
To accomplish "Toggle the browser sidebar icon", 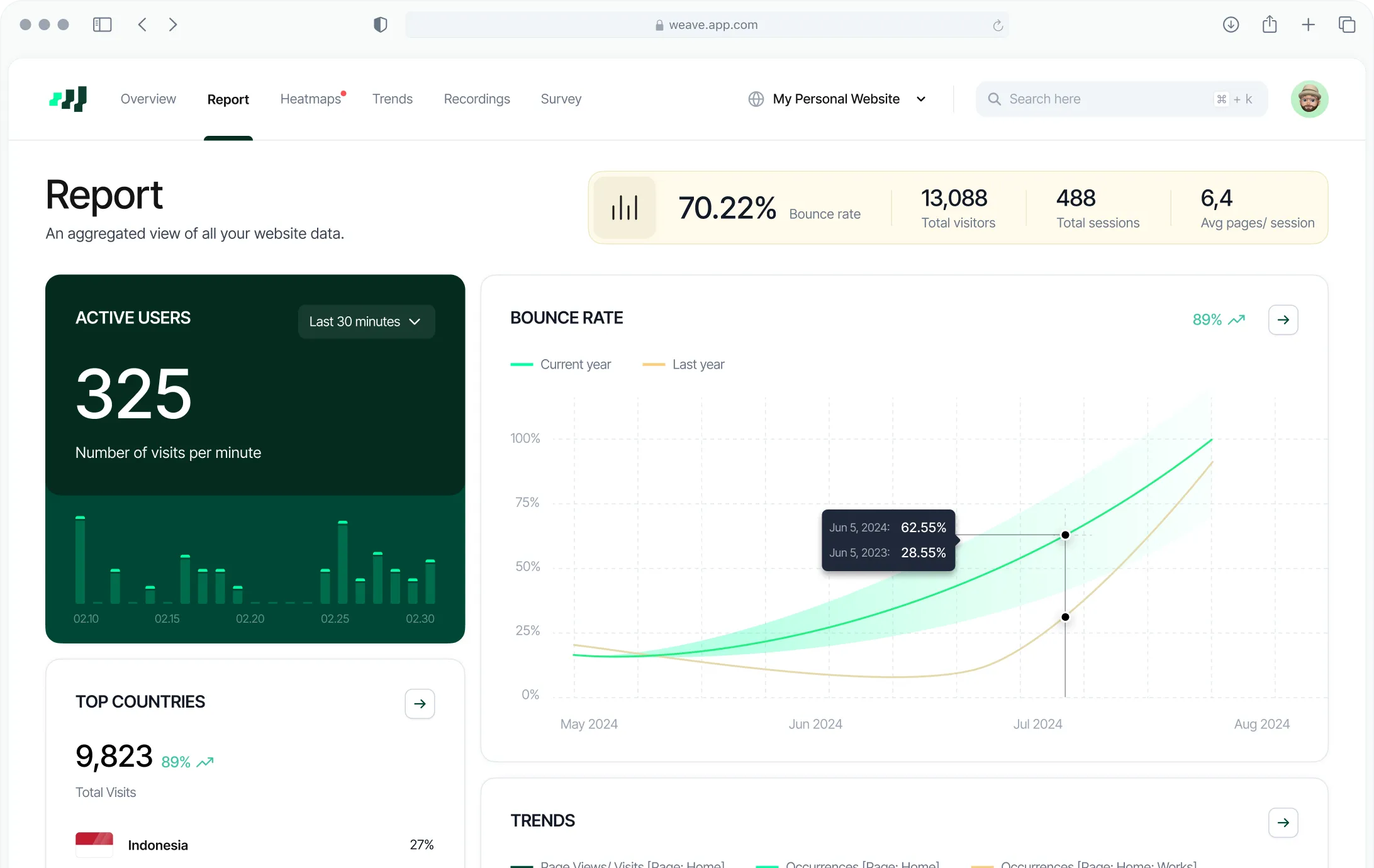I will click(102, 25).
